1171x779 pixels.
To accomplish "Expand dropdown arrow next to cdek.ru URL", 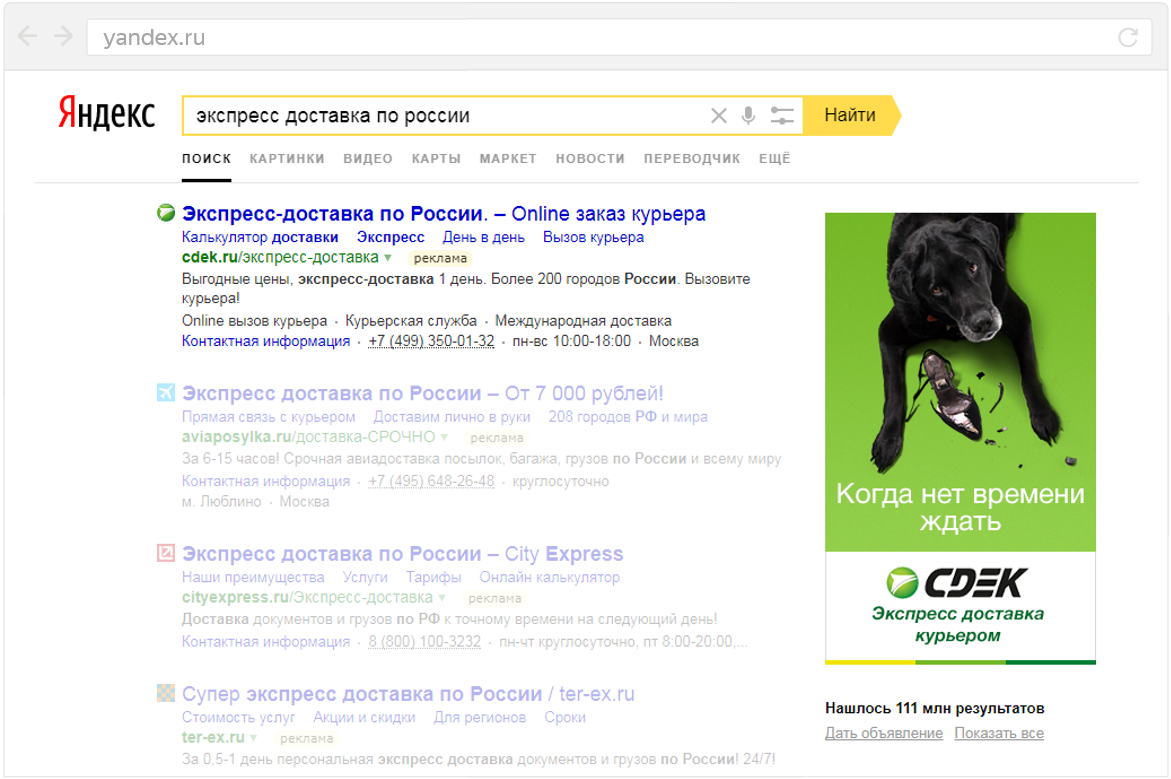I will click(388, 258).
